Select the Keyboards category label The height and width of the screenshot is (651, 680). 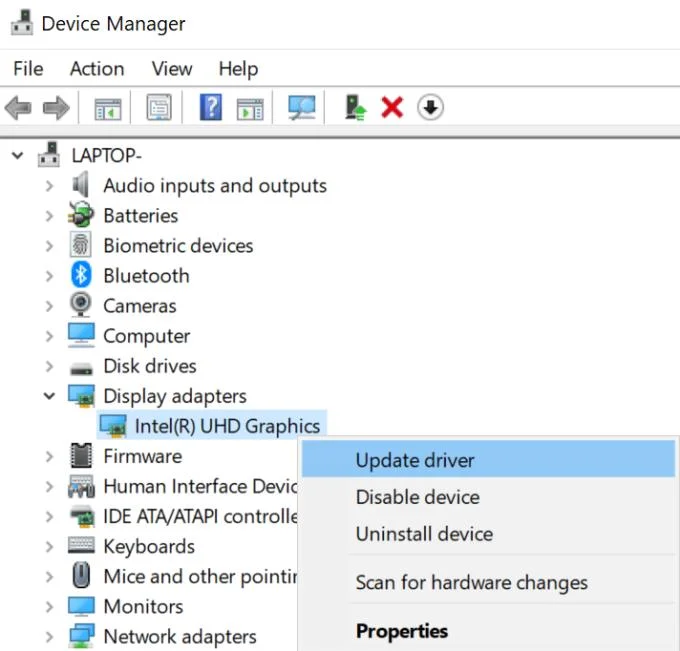[149, 546]
